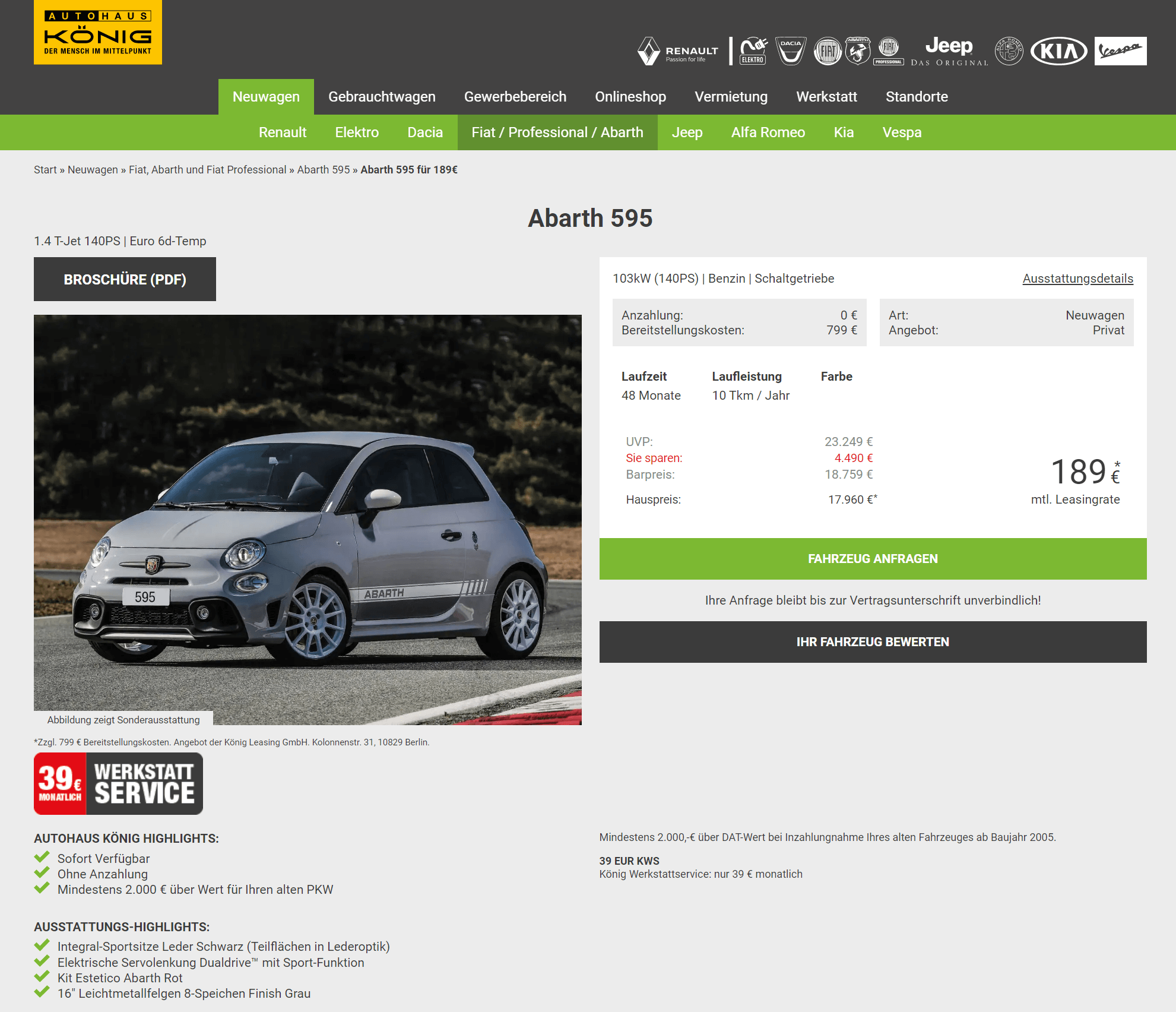Click the 189 € Leasingrate price

[x=1085, y=472]
